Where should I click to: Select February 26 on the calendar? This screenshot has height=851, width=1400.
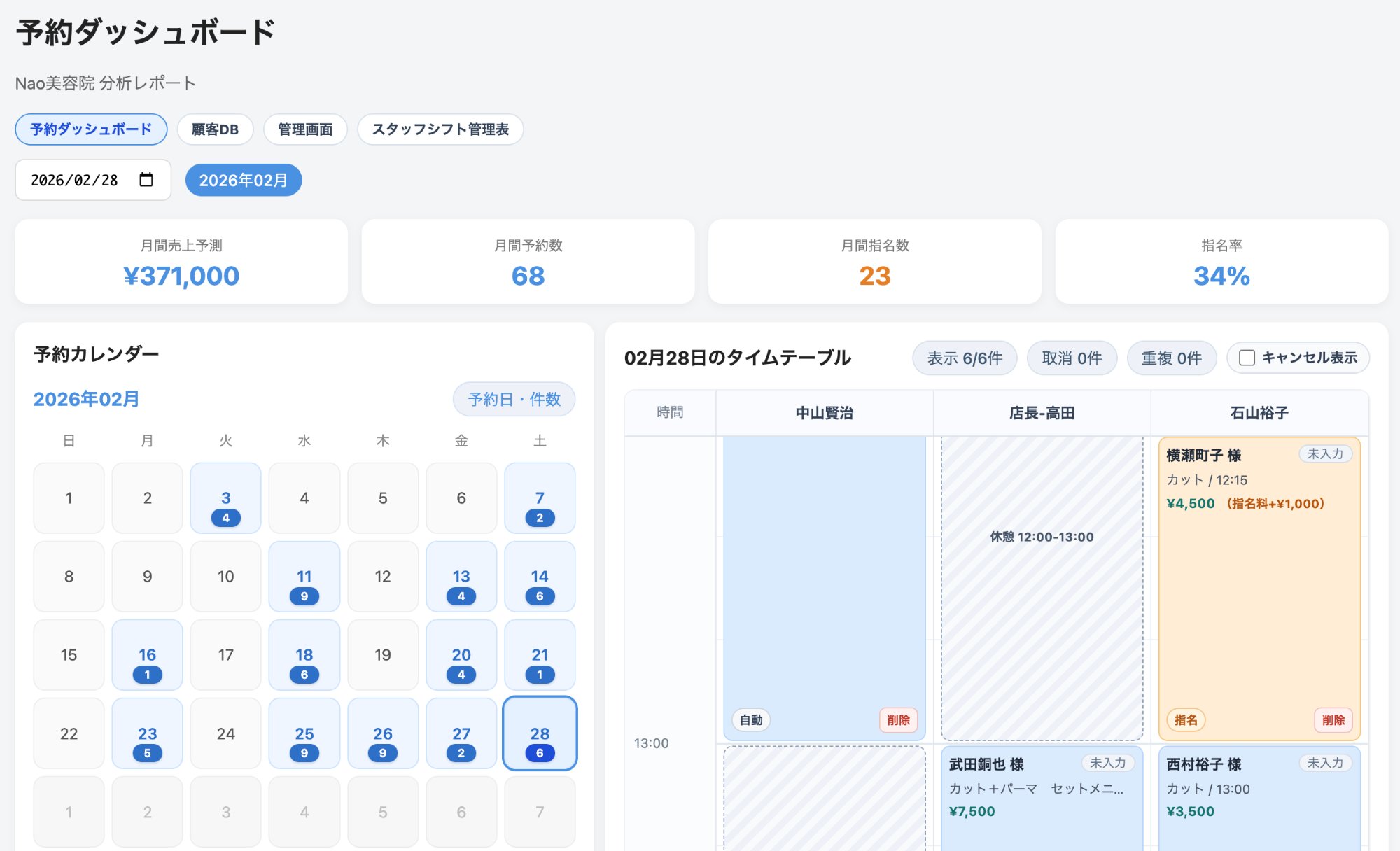coord(383,733)
